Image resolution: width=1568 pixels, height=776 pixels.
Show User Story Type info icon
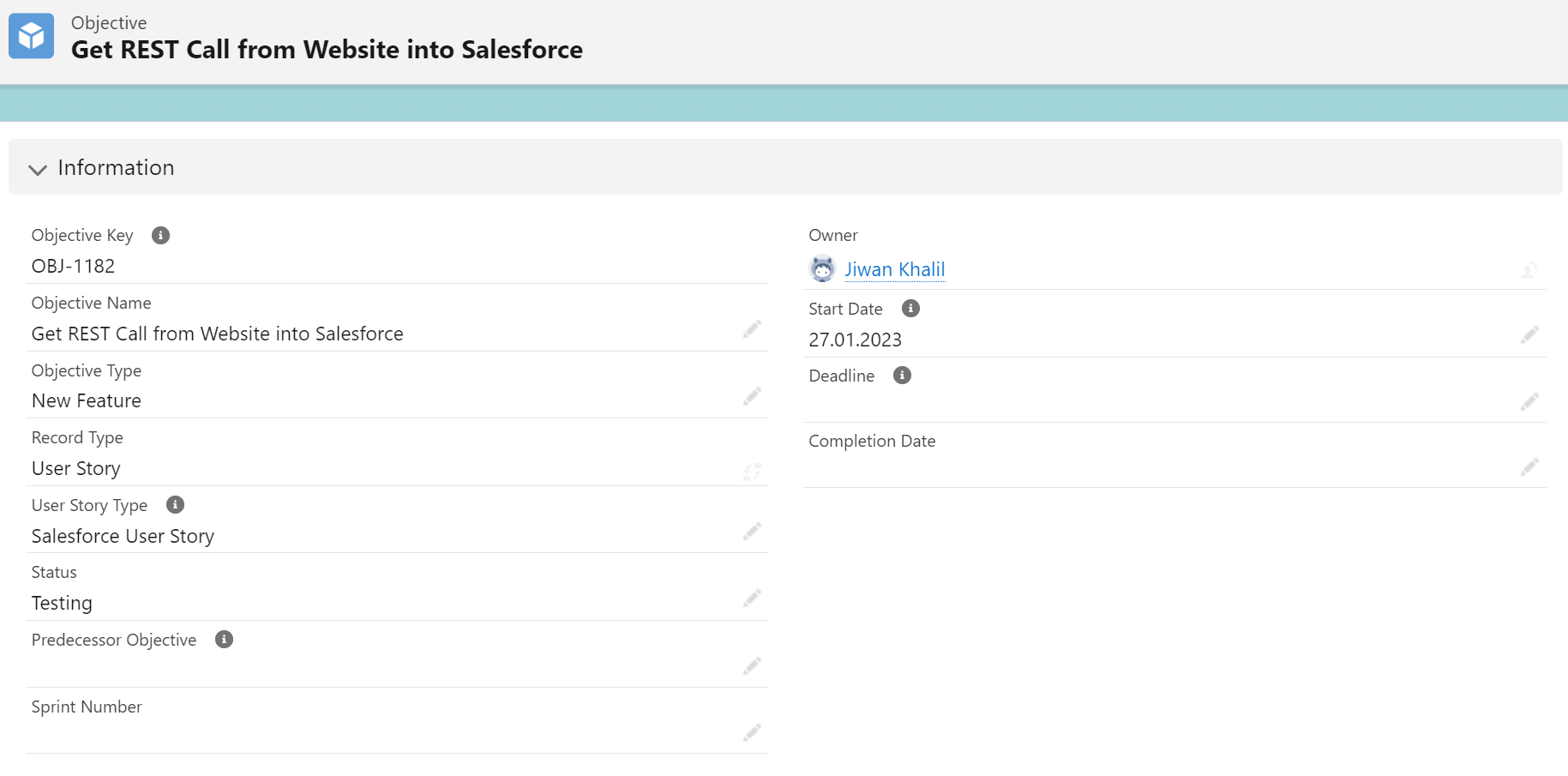tap(175, 505)
